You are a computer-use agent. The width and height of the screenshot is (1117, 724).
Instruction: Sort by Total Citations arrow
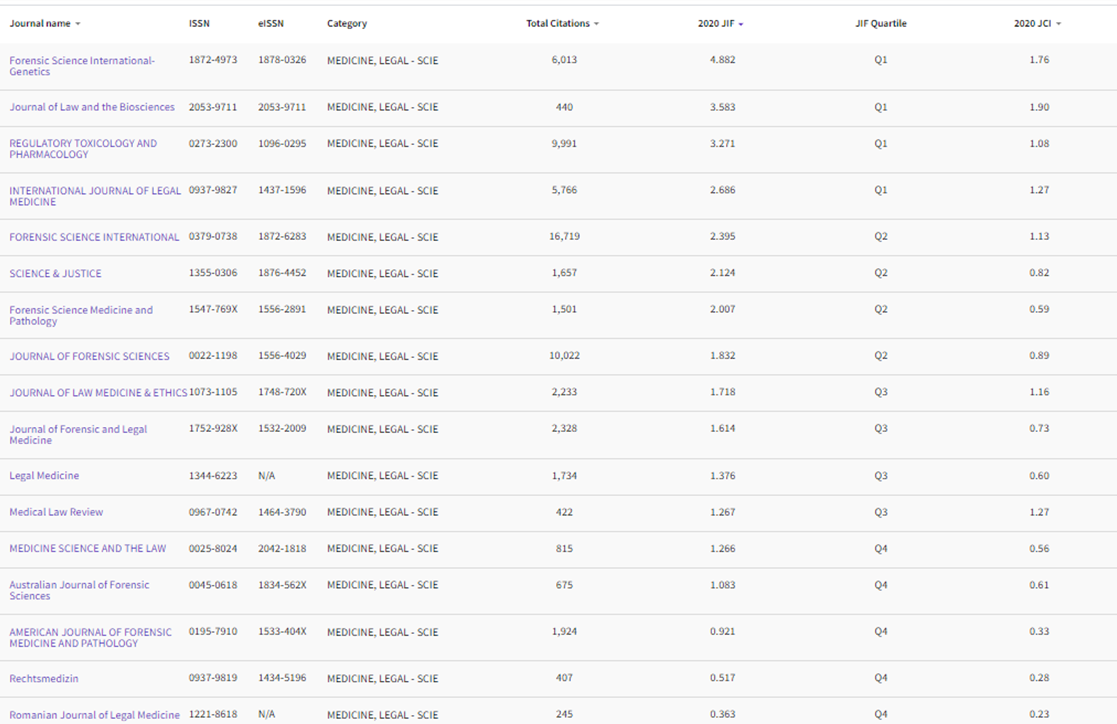(x=596, y=24)
